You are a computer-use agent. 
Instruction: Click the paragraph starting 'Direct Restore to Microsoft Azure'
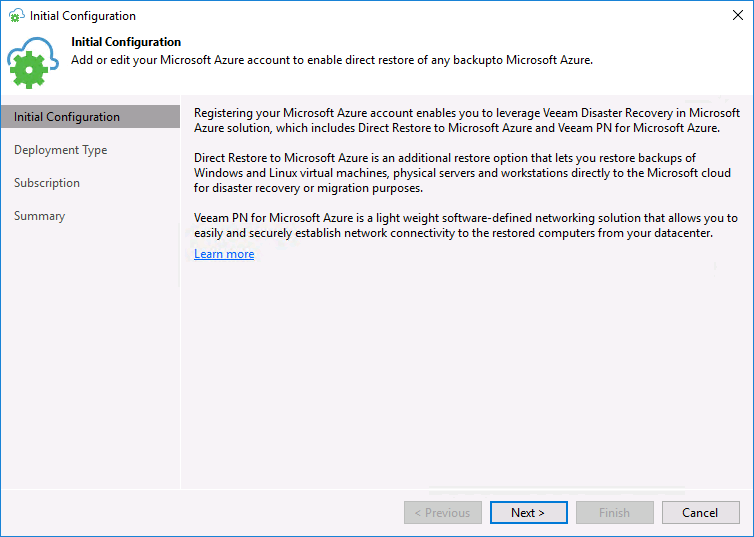coord(462,173)
